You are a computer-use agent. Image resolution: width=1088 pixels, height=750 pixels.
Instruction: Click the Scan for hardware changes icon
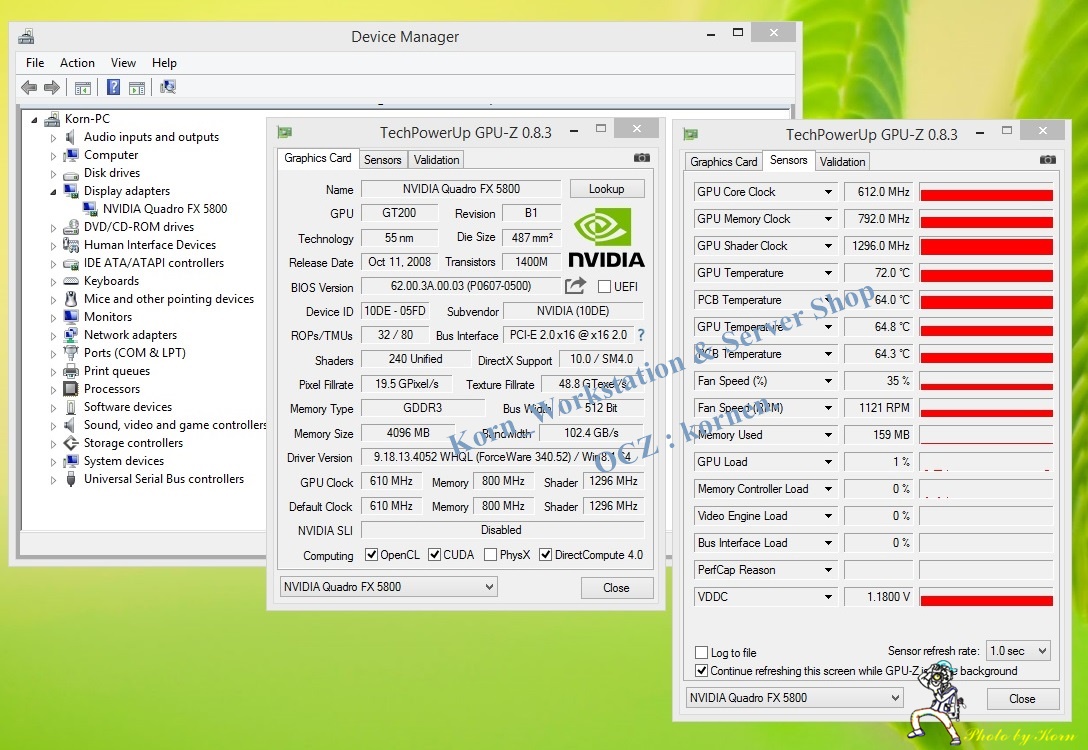tap(168, 87)
